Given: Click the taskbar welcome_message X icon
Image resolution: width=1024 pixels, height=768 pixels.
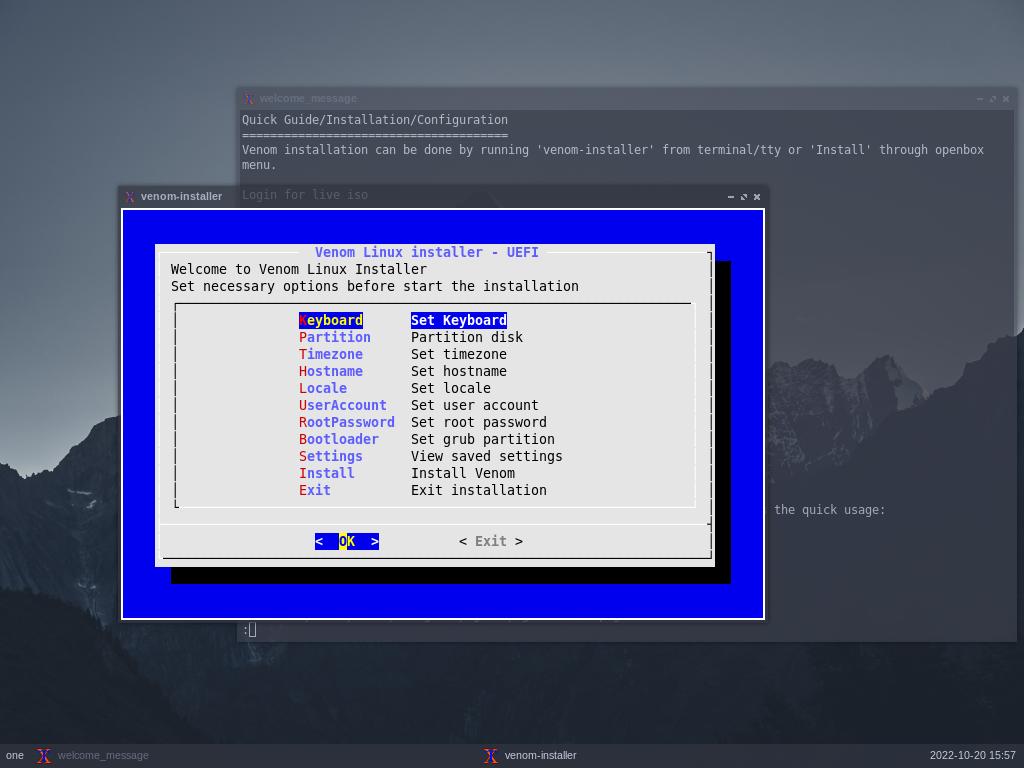Looking at the screenshot, I should click(44, 756).
